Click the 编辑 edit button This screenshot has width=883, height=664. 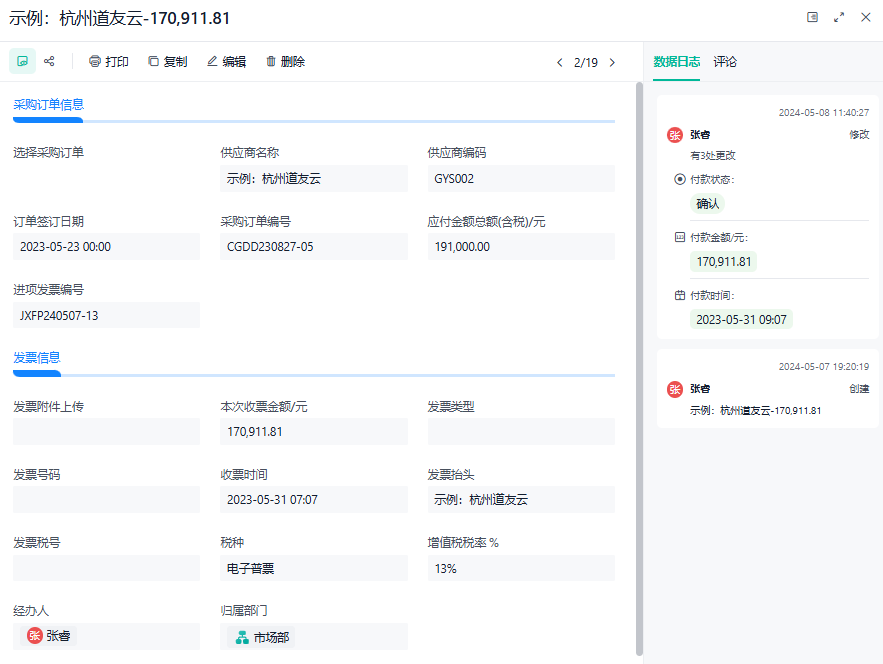point(226,61)
